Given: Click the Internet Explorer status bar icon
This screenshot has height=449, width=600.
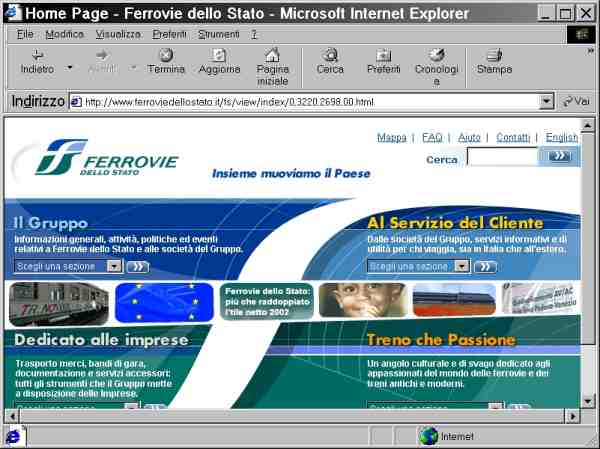Looking at the screenshot, I should (x=15, y=436).
